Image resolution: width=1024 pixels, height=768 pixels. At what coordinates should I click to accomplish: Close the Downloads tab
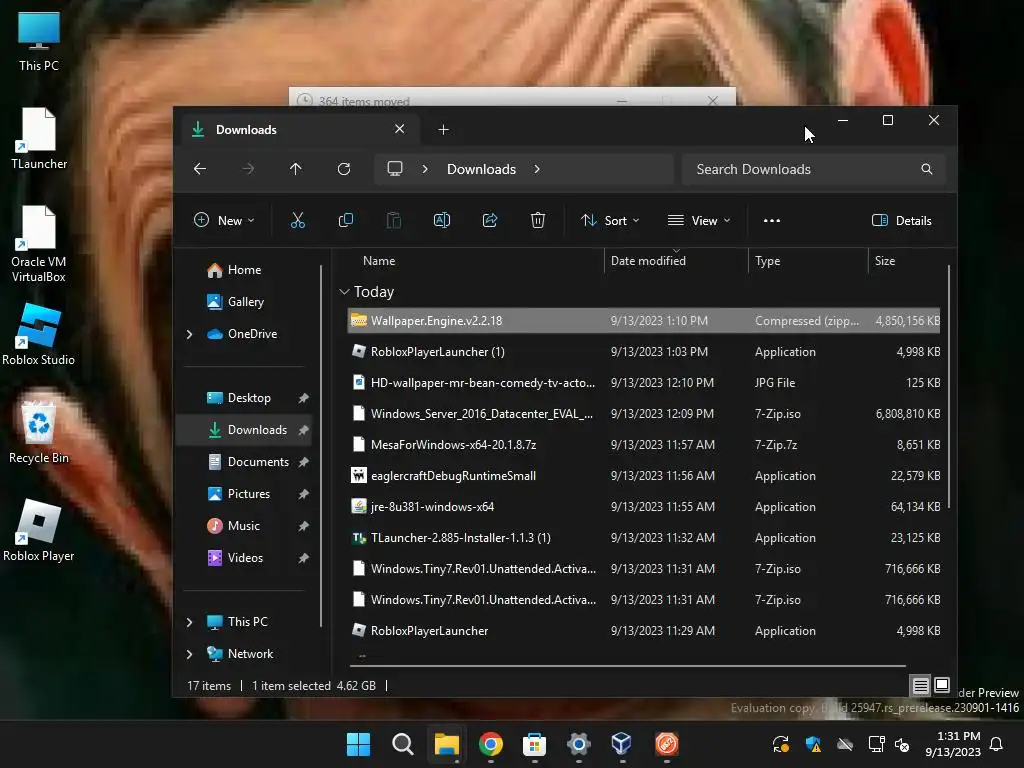pyautogui.click(x=400, y=129)
